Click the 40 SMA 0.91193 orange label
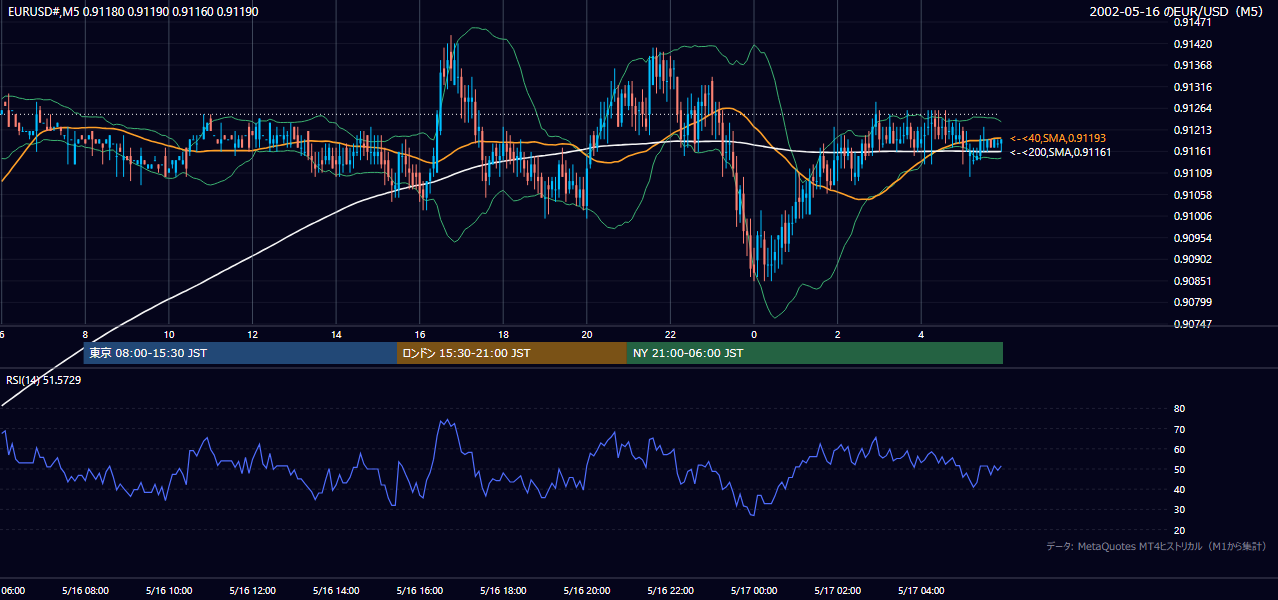 pos(1058,138)
